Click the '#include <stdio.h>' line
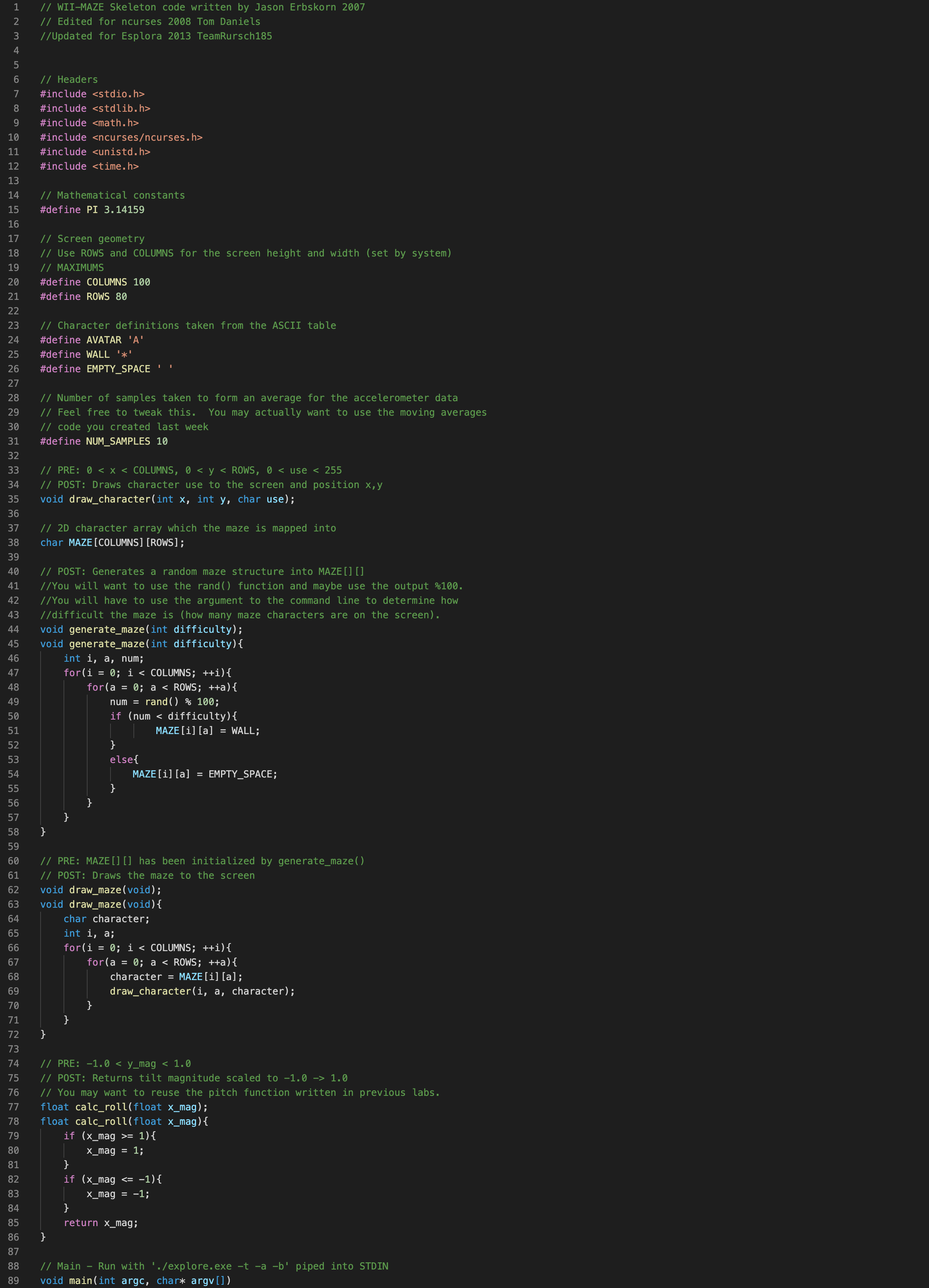Screen dimensions: 929x1288 92,94
